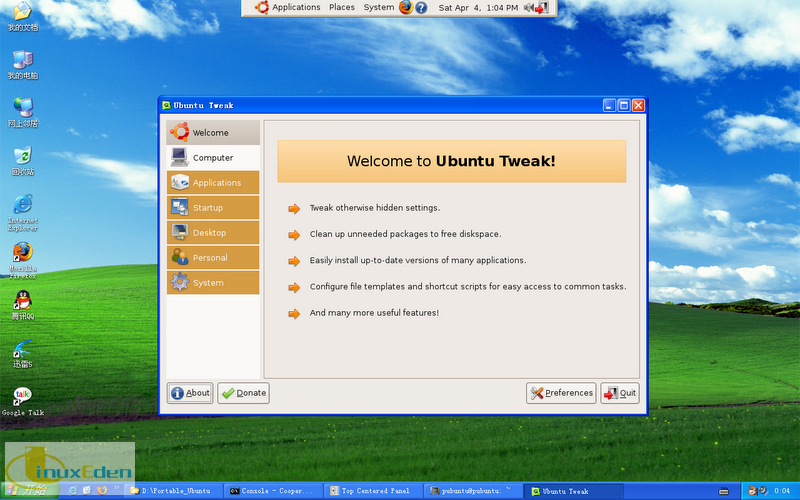Click the gear icon beside System
Screen dimensions: 800x500
[180, 282]
